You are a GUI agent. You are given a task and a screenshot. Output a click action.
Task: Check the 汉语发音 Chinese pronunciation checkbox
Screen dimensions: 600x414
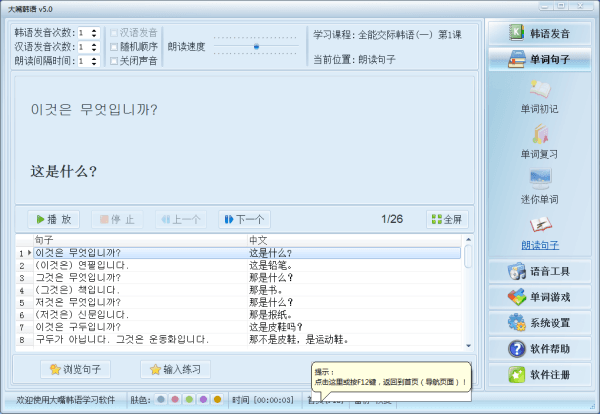coord(115,33)
